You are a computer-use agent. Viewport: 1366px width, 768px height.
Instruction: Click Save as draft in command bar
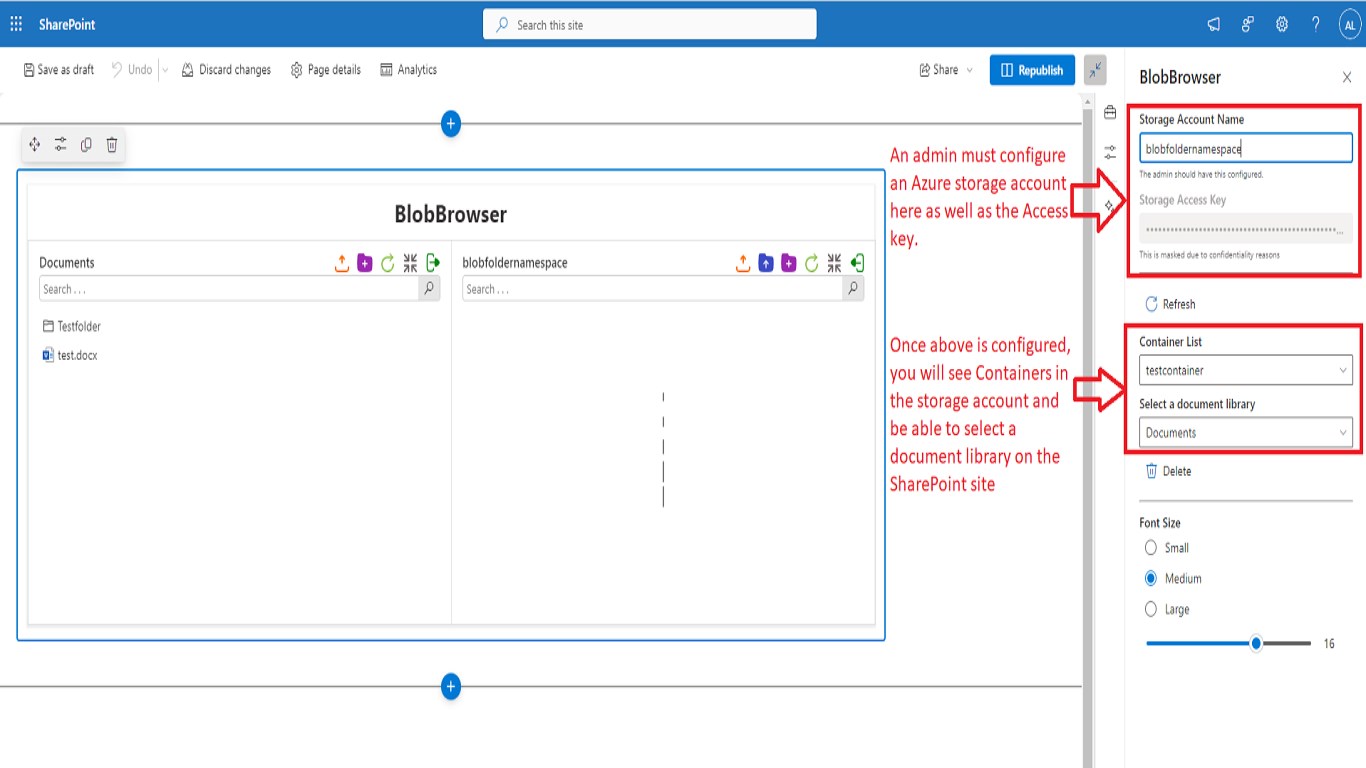click(58, 70)
